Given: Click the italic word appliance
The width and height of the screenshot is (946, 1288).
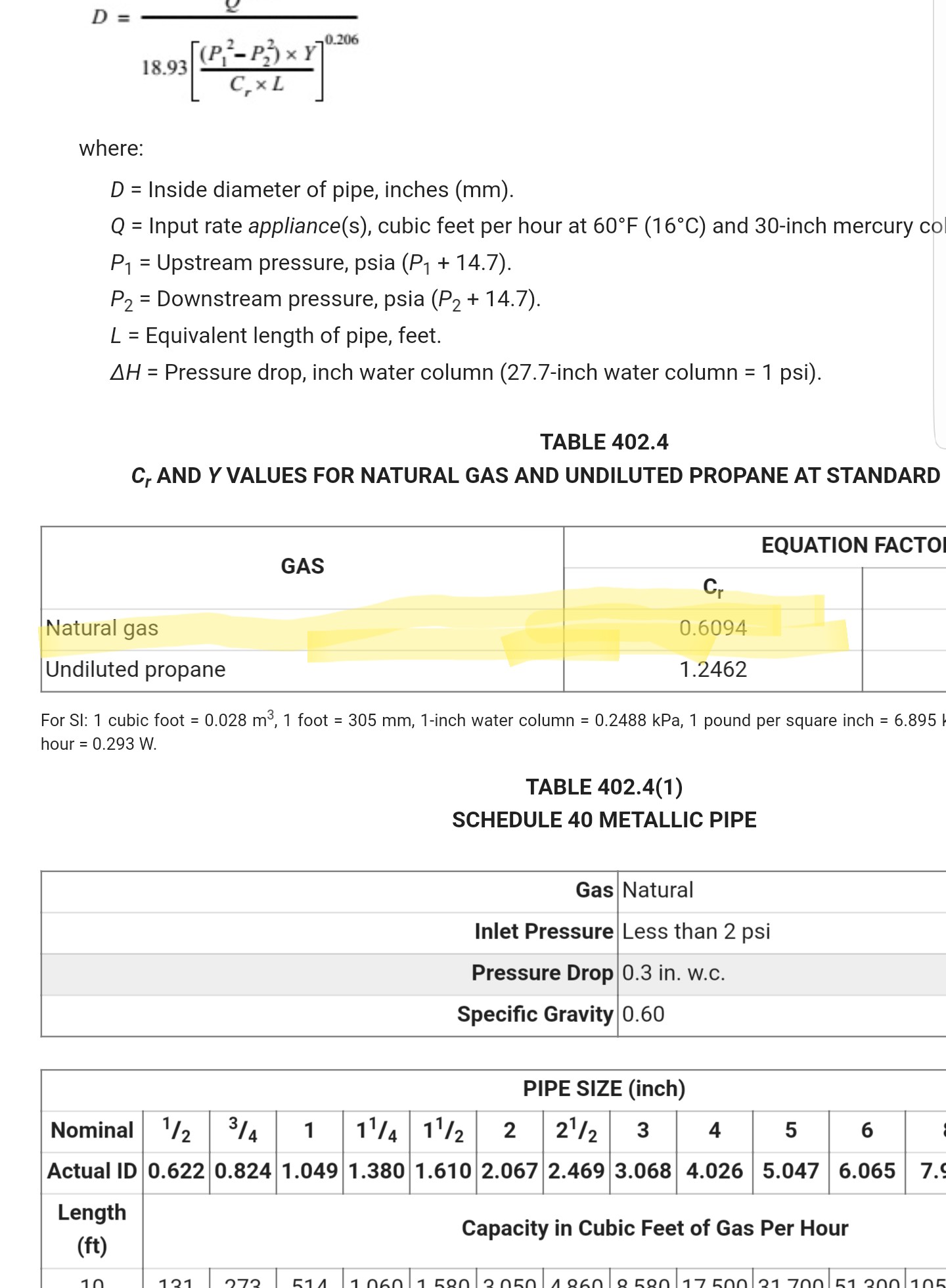Looking at the screenshot, I should 294,226.
